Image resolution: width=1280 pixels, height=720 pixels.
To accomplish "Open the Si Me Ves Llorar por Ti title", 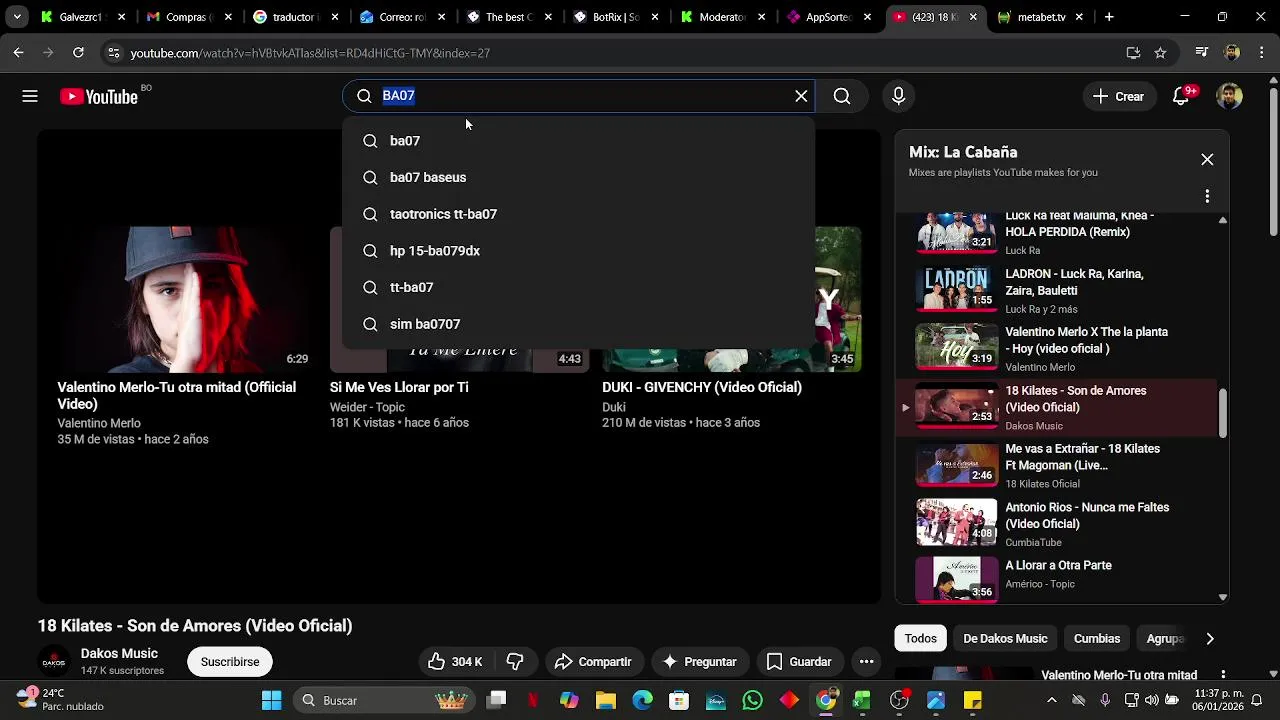I will click(399, 387).
